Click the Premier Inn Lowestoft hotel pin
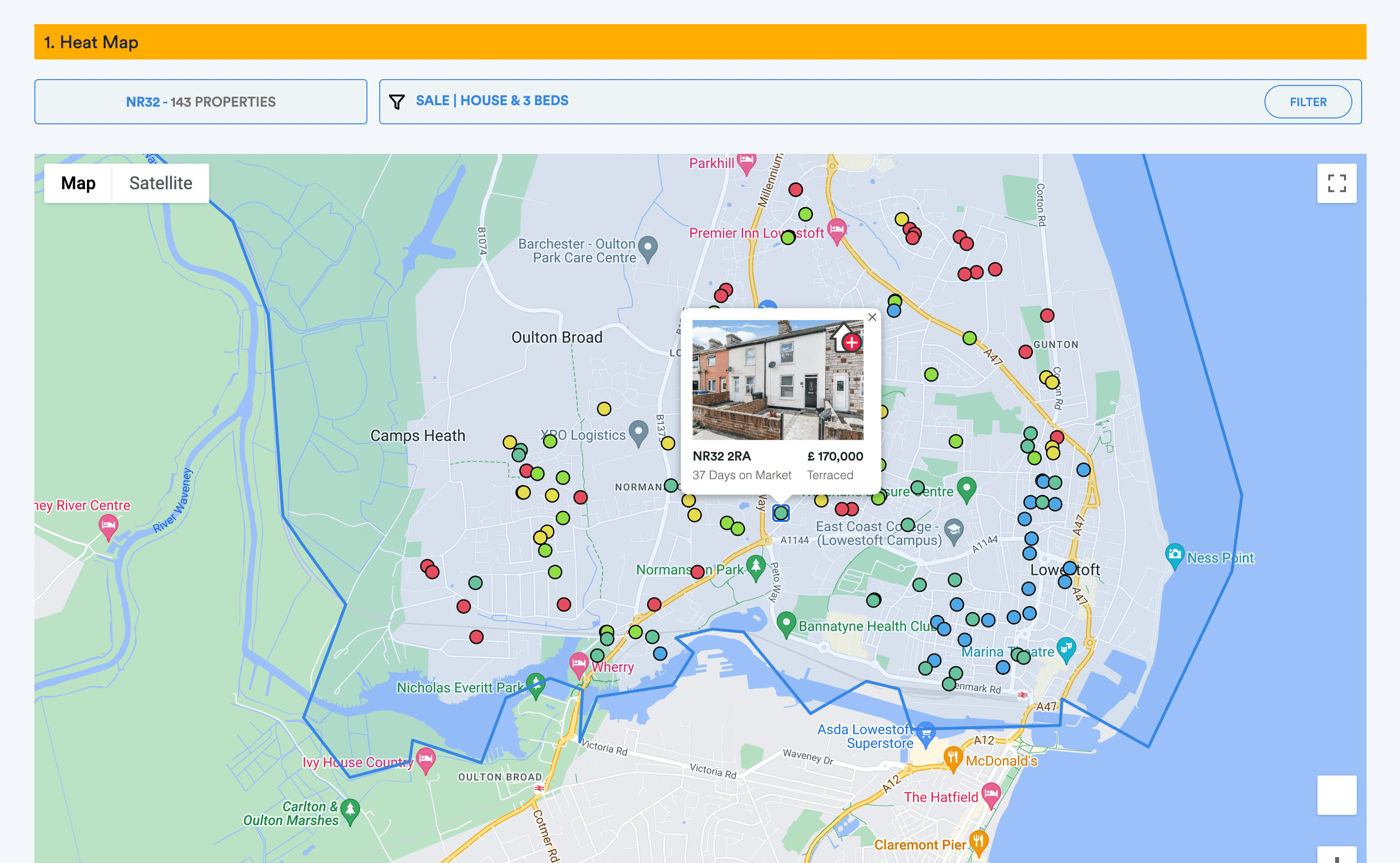This screenshot has height=863, width=1400. tap(837, 230)
